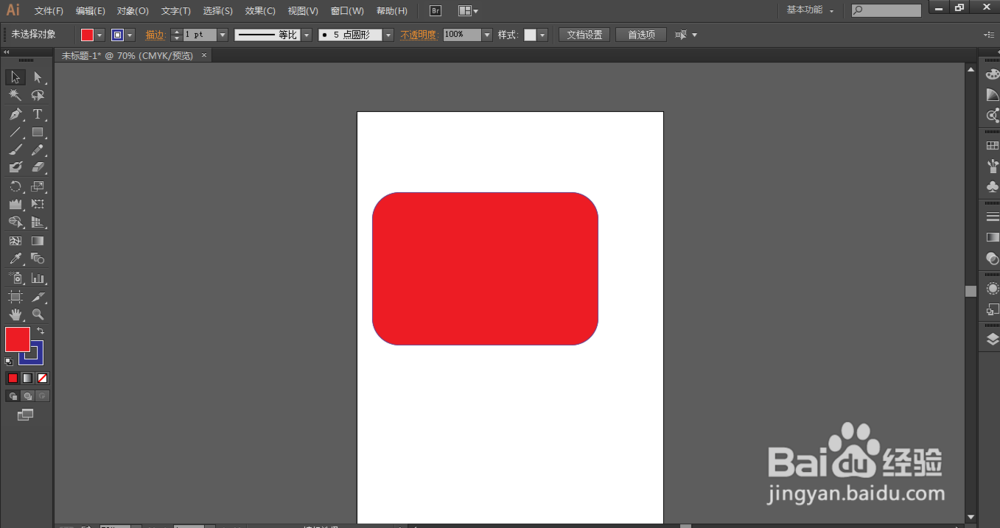Select the Artboard tool
Screen dimensions: 1000x528
click(15, 297)
